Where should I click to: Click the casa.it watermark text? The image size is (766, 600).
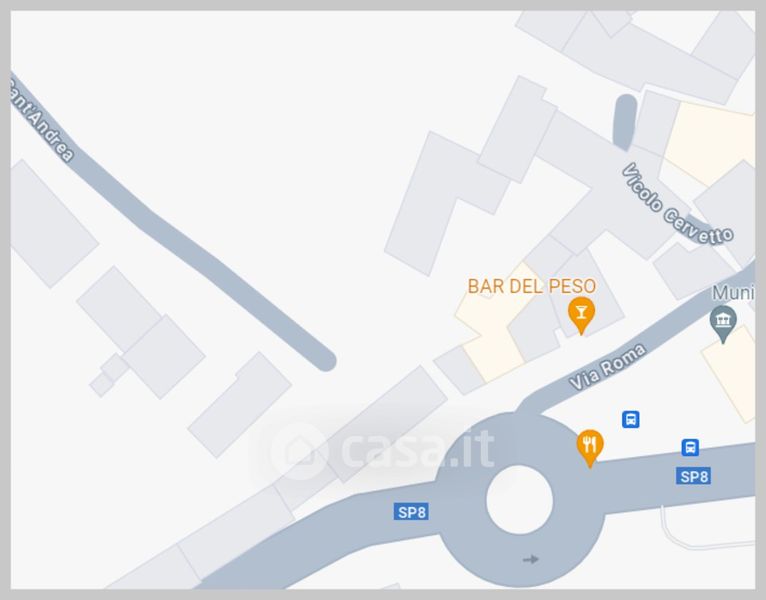(x=418, y=450)
